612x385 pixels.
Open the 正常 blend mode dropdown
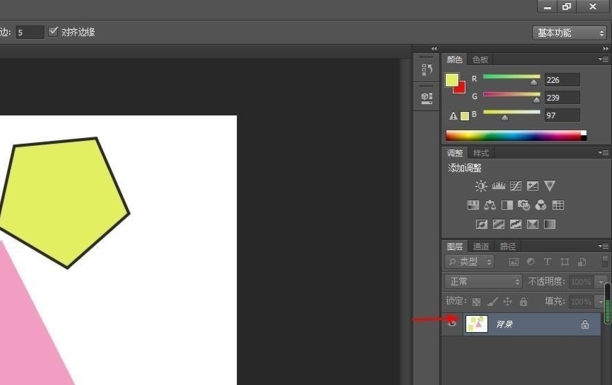(x=483, y=281)
